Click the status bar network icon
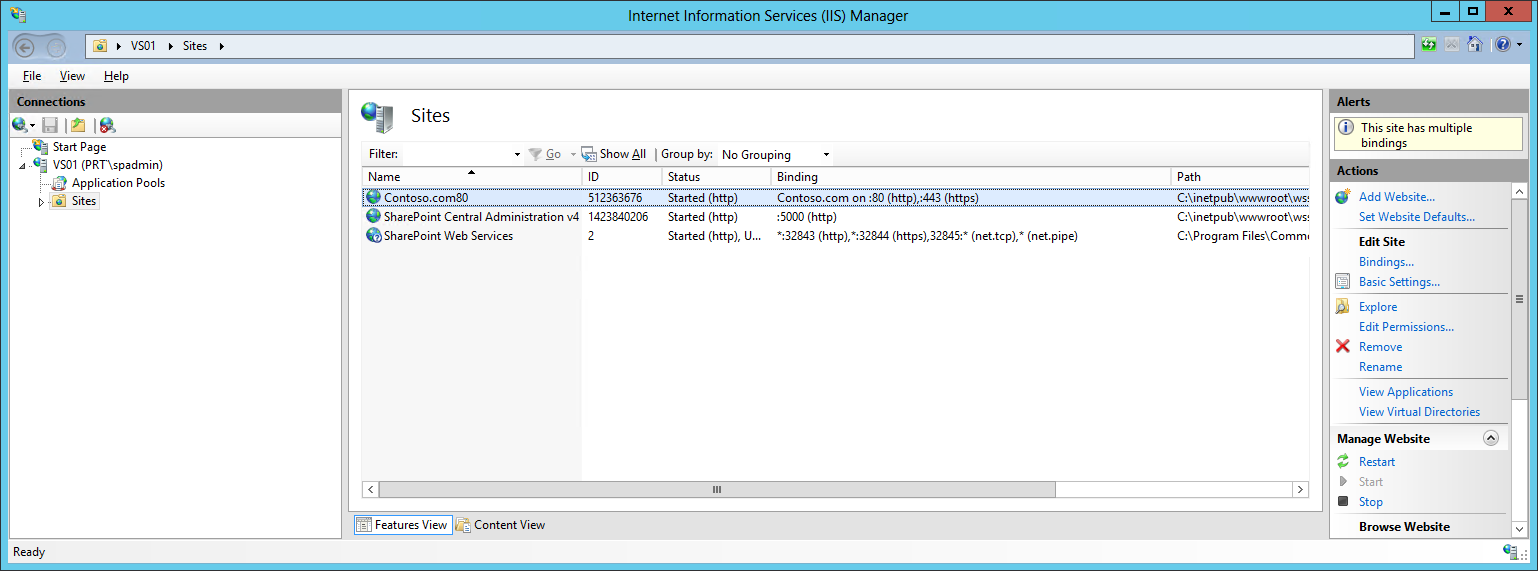The width and height of the screenshot is (1538, 571). pyautogui.click(x=1511, y=551)
